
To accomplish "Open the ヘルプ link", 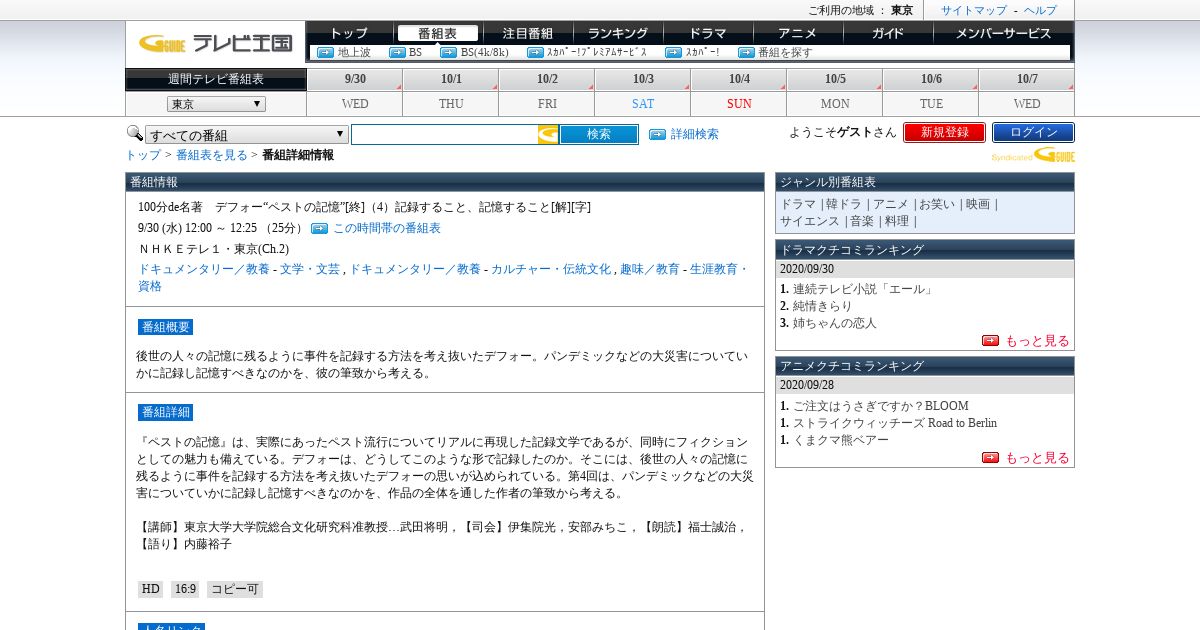I will coord(1040,10).
